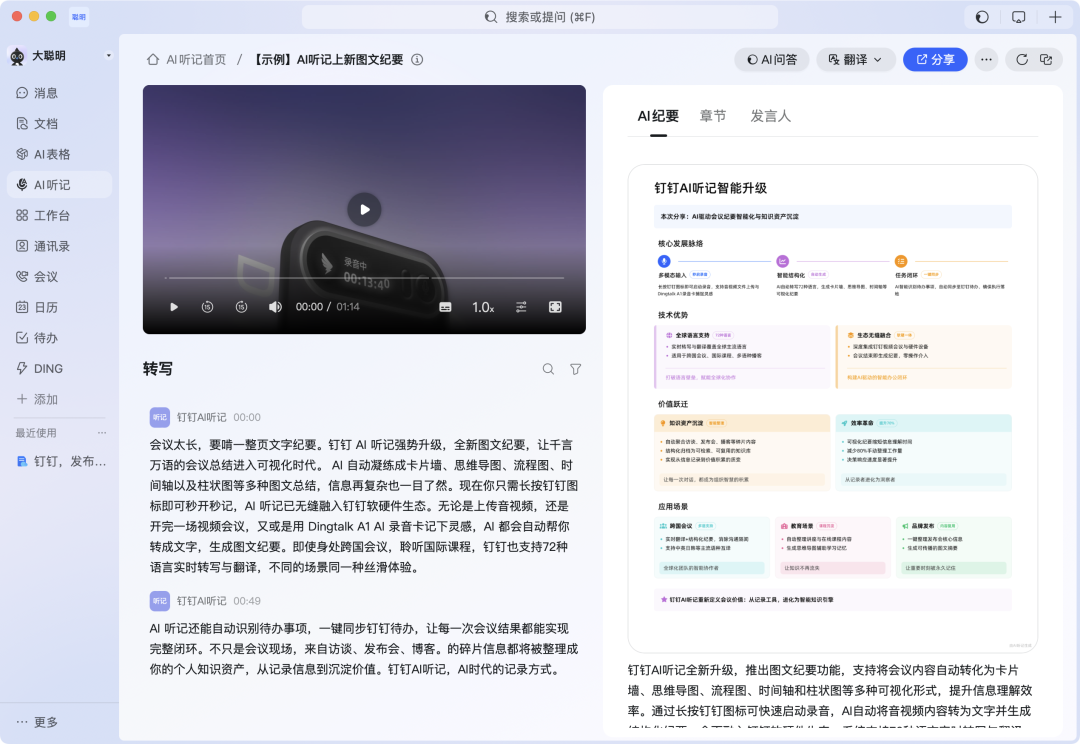The height and width of the screenshot is (744, 1080).
Task: Skip the video forward 15 seconds
Action: coord(242,307)
